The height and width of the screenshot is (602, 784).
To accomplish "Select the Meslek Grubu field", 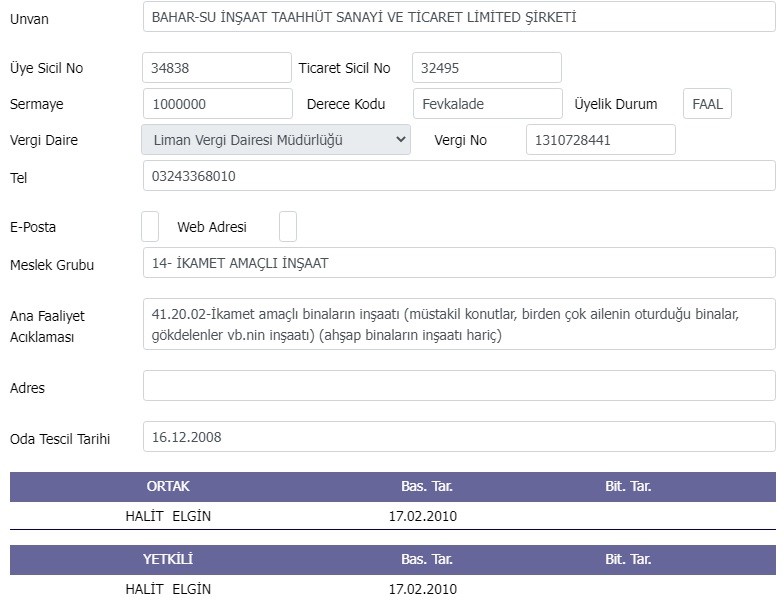I will point(459,262).
